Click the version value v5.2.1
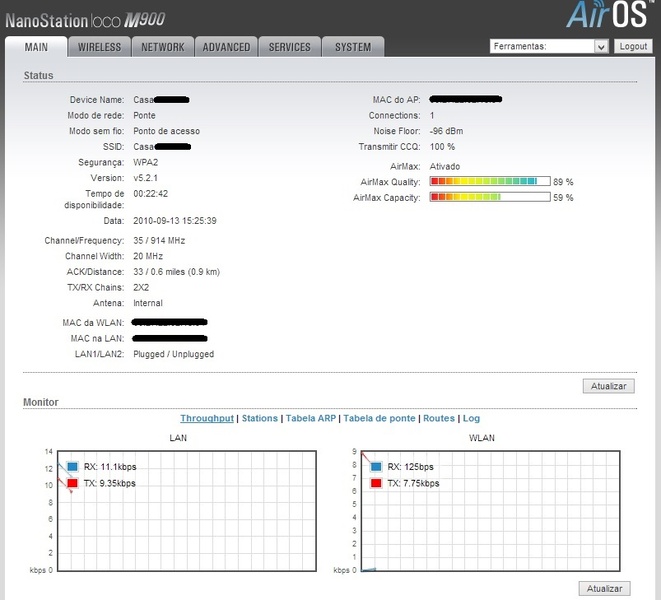 [145, 178]
